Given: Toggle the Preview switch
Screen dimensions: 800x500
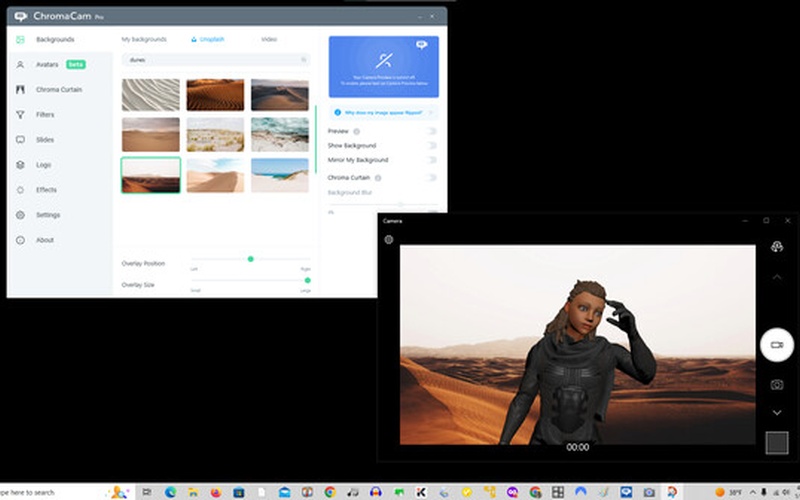Looking at the screenshot, I should click(x=432, y=132).
